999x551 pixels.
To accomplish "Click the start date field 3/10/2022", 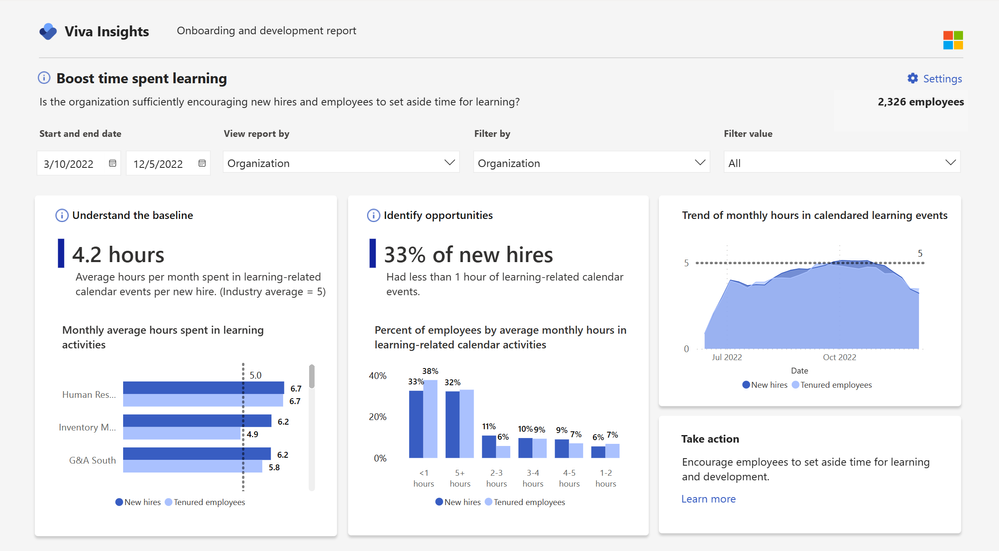I will 78,163.
